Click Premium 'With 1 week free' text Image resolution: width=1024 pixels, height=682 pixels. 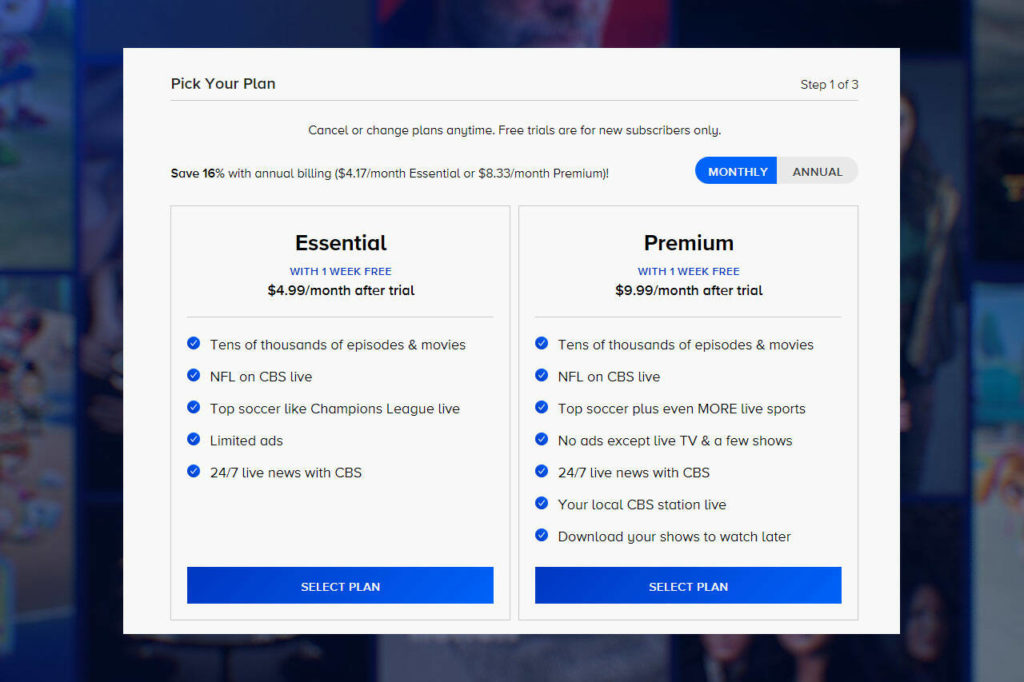point(688,271)
